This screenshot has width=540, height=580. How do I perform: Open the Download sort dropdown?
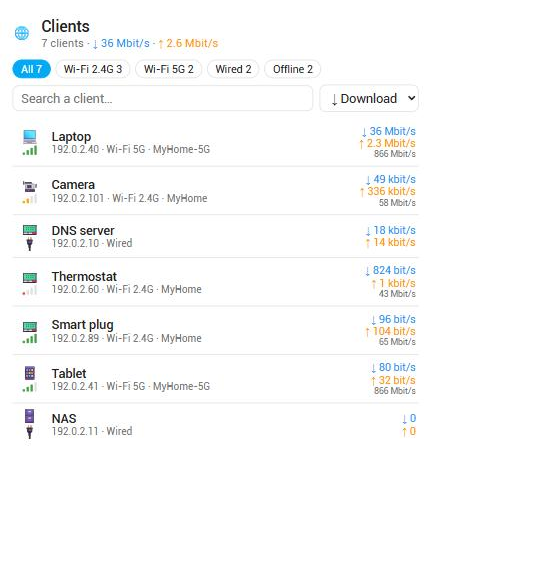(369, 98)
